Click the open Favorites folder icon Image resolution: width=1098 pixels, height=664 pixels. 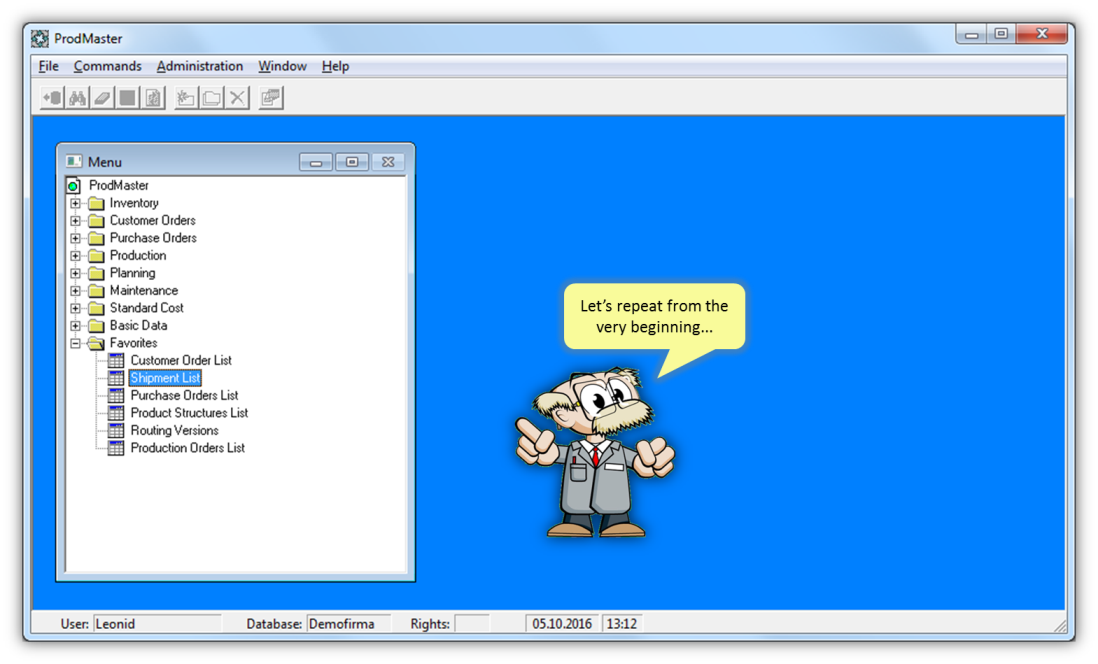point(97,343)
